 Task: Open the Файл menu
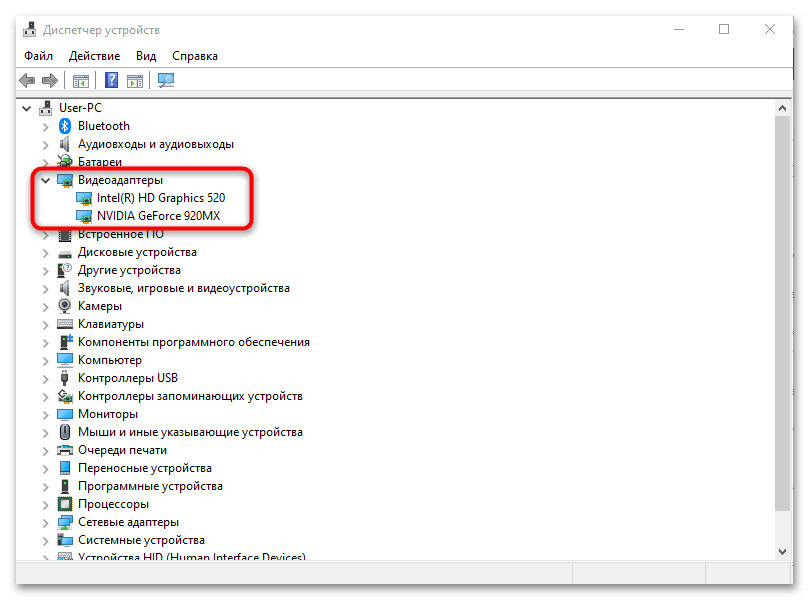[x=39, y=56]
